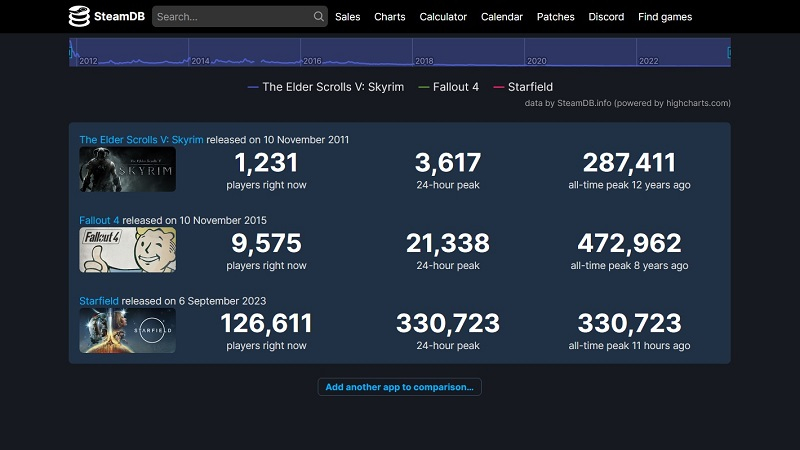The height and width of the screenshot is (450, 800).
Task: Open the Find games menu
Action: pos(665,17)
